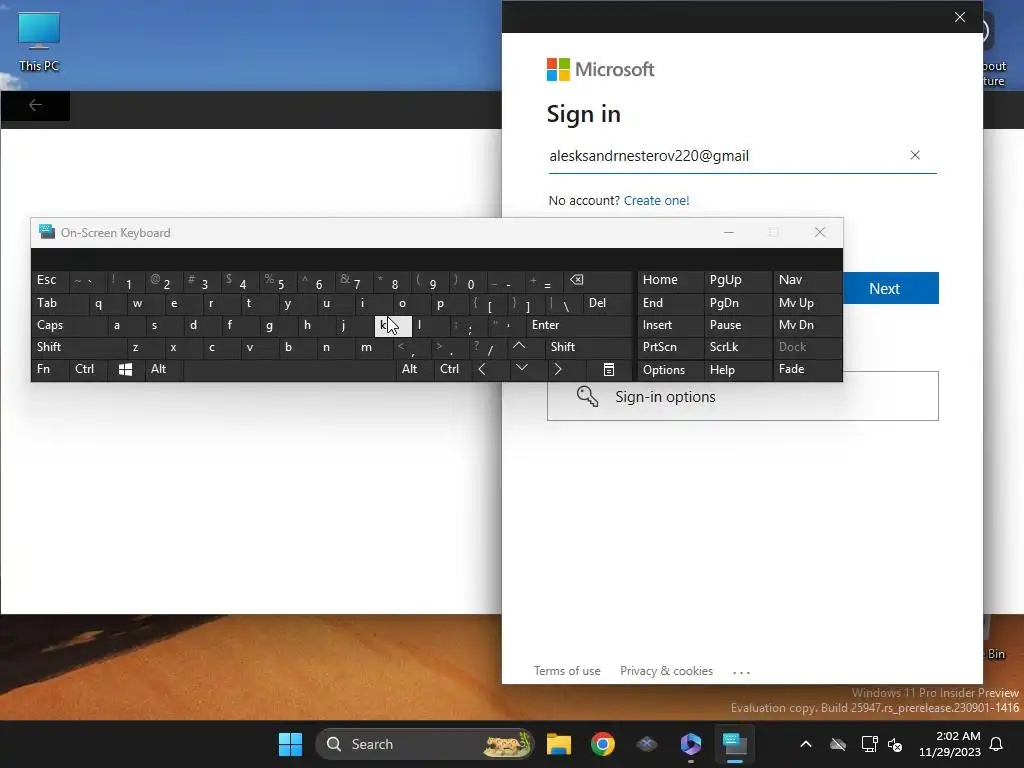Click the Fade key on On-Screen Keyboard
The image size is (1024, 768).
807,370
